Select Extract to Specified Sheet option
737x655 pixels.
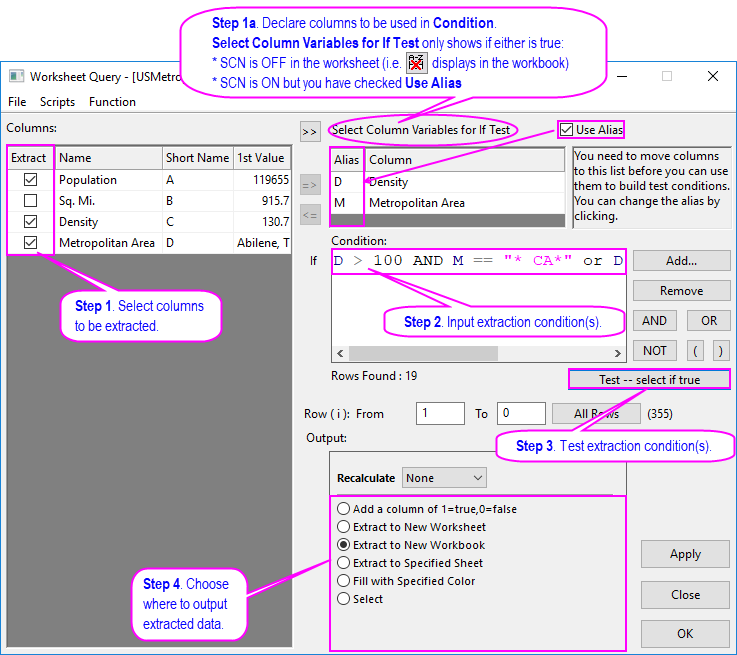pos(344,563)
